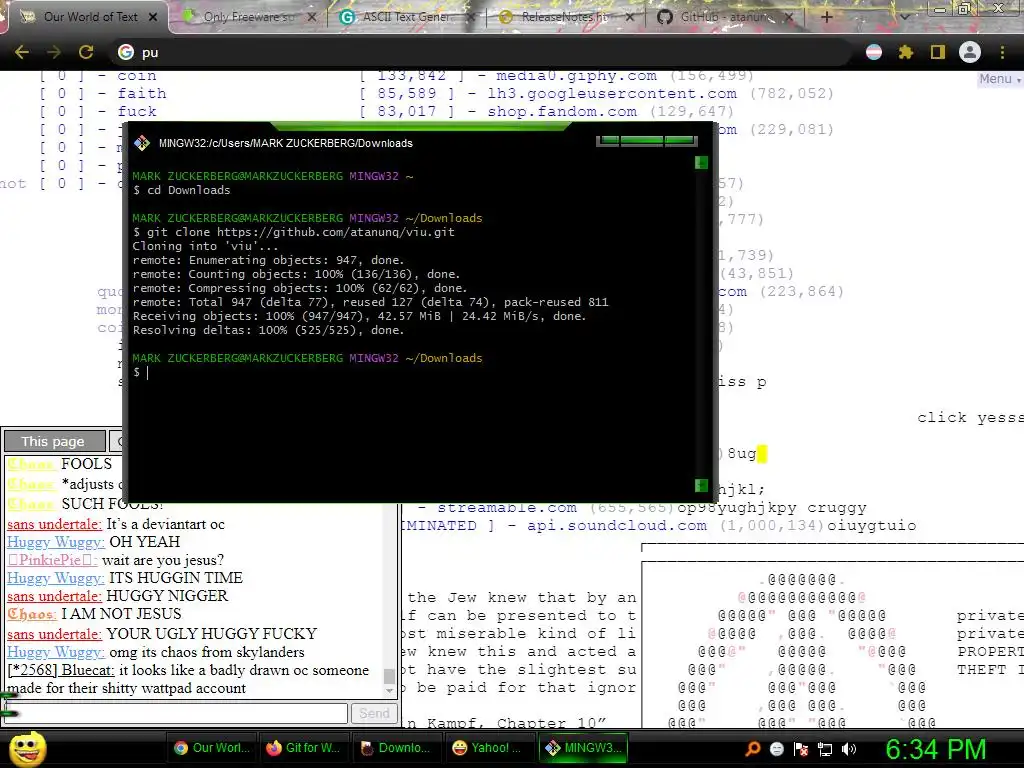Click Huggy Wuggy beside 'omg its chaos'
The image size is (1024, 768).
(x=56, y=652)
